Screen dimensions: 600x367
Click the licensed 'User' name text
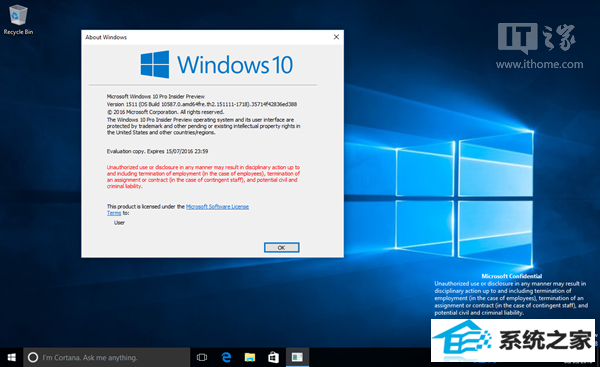click(x=119, y=222)
